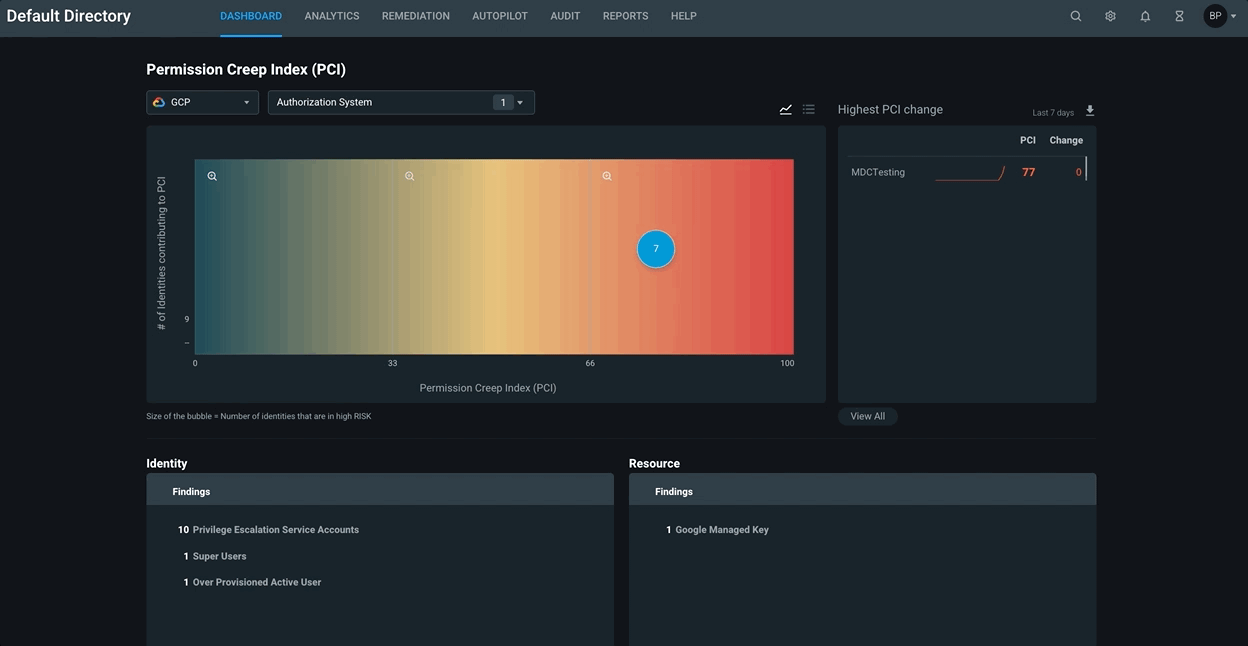Zoom into the high-risk PCI chart zone

pos(607,176)
